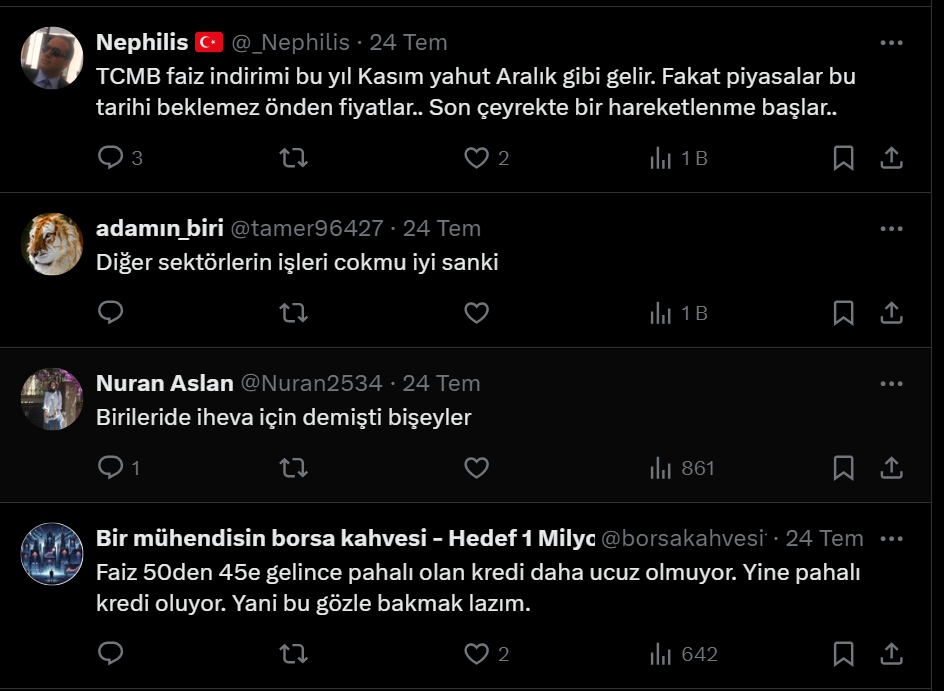
Task: Open Nephilis profile name link
Action: click(142, 42)
